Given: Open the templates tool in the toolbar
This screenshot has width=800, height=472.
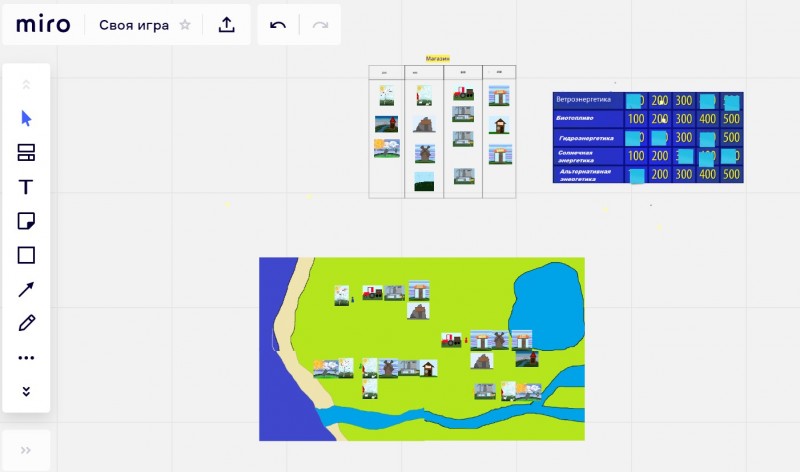Looking at the screenshot, I should click(26, 153).
